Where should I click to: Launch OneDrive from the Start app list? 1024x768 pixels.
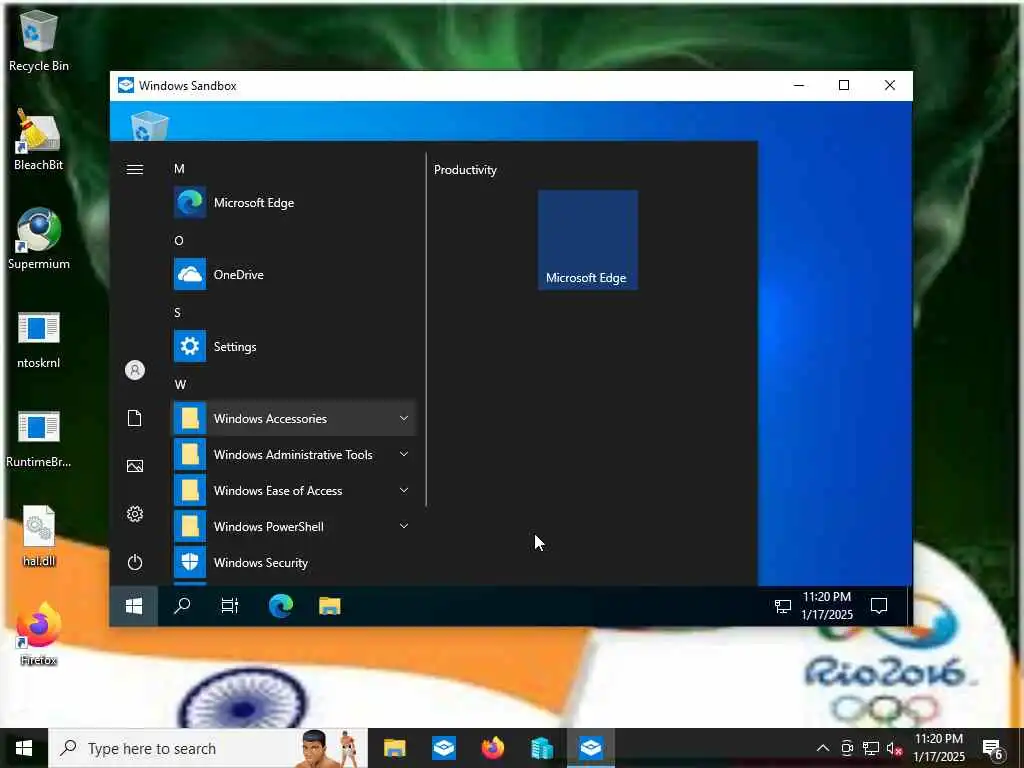point(293,274)
